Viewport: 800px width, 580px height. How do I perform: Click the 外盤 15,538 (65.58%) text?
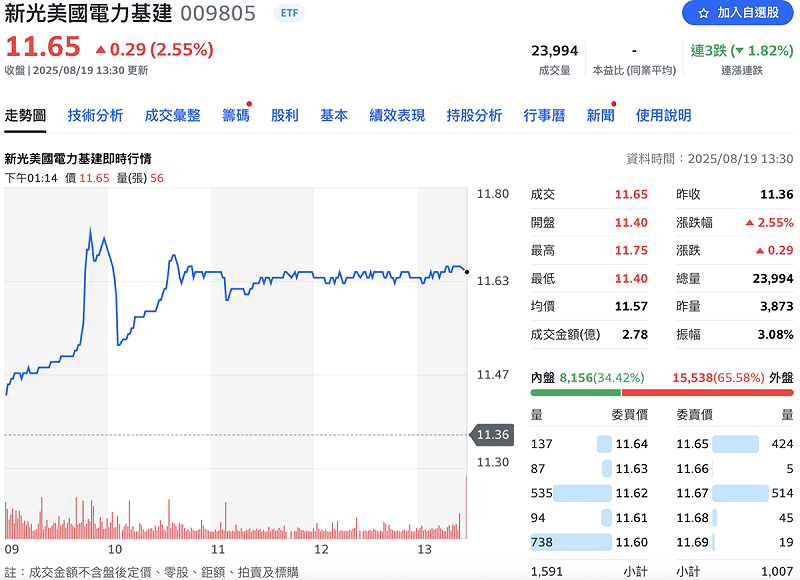pyautogui.click(x=733, y=378)
